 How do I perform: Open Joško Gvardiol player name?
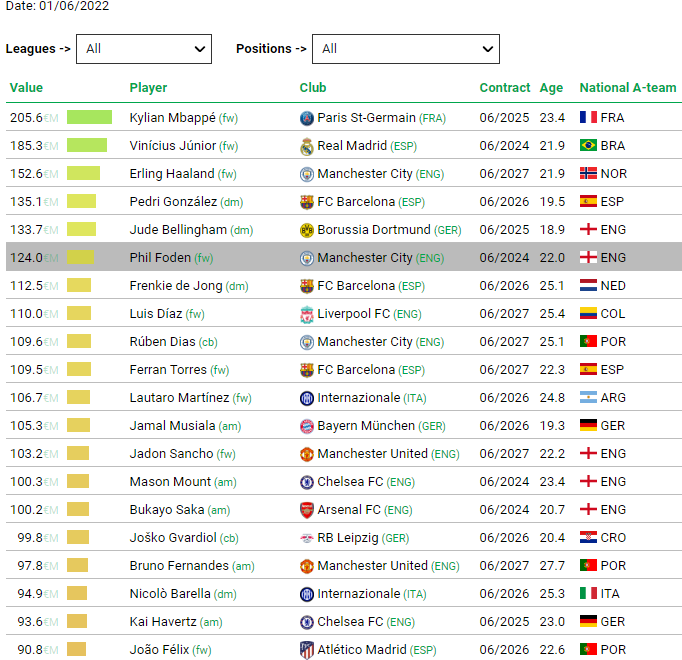click(173, 538)
